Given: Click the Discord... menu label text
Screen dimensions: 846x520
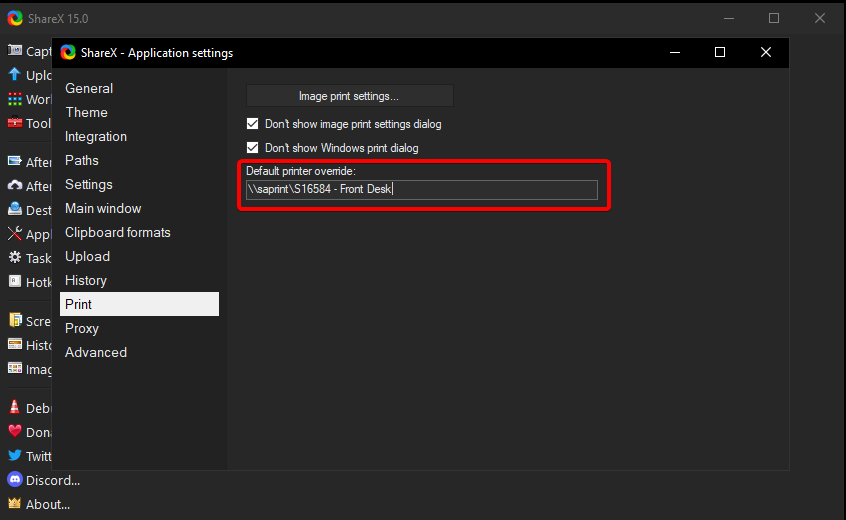Looking at the screenshot, I should (x=53, y=480).
